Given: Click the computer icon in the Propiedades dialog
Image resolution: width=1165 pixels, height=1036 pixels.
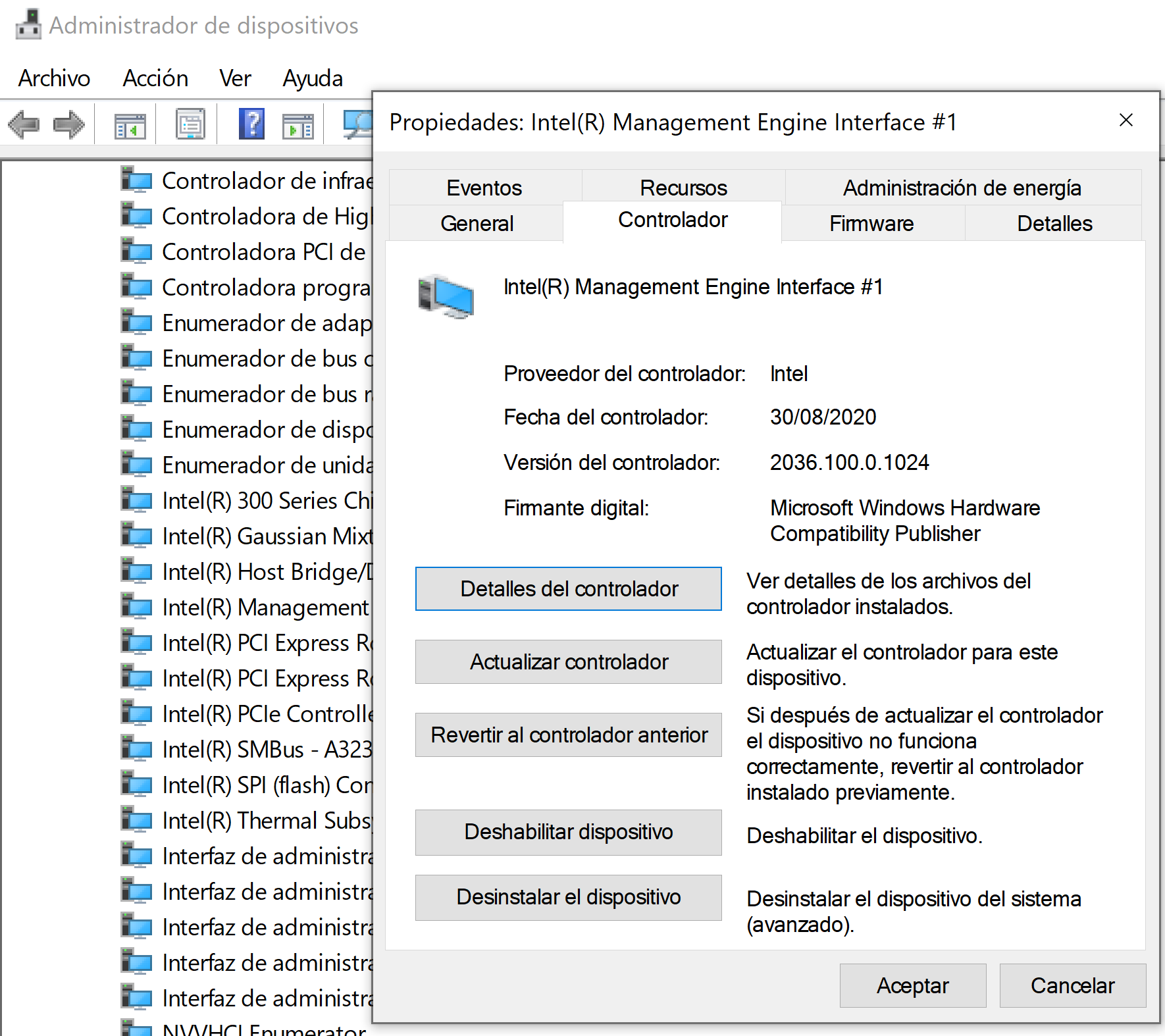Looking at the screenshot, I should coord(446,297).
